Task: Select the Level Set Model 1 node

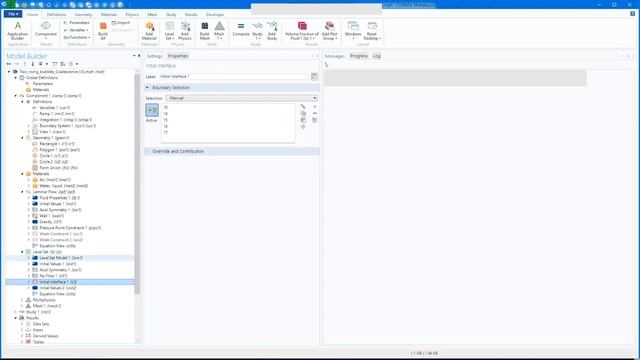Action: coord(58,258)
